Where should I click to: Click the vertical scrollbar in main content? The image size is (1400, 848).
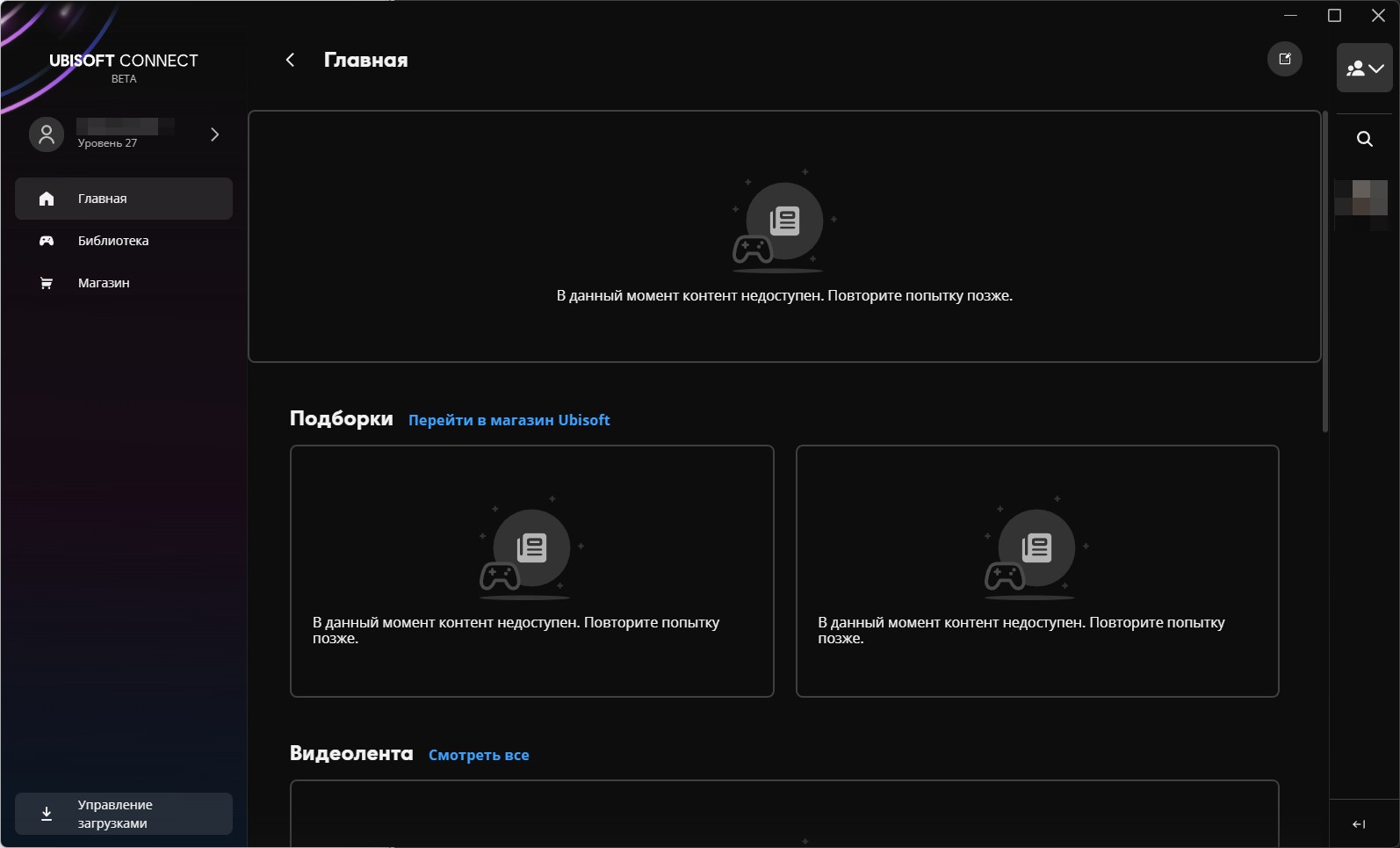[1324, 272]
